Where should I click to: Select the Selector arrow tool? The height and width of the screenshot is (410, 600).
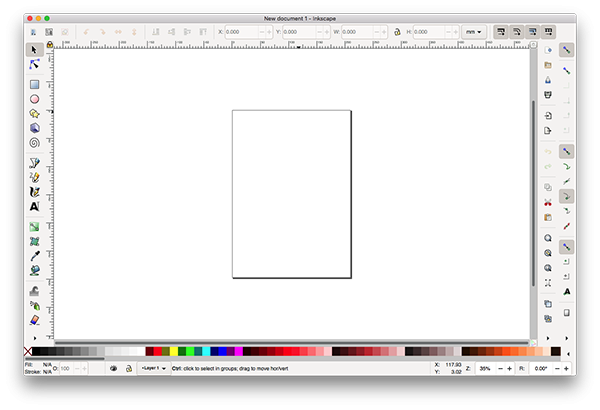pyautogui.click(x=34, y=50)
